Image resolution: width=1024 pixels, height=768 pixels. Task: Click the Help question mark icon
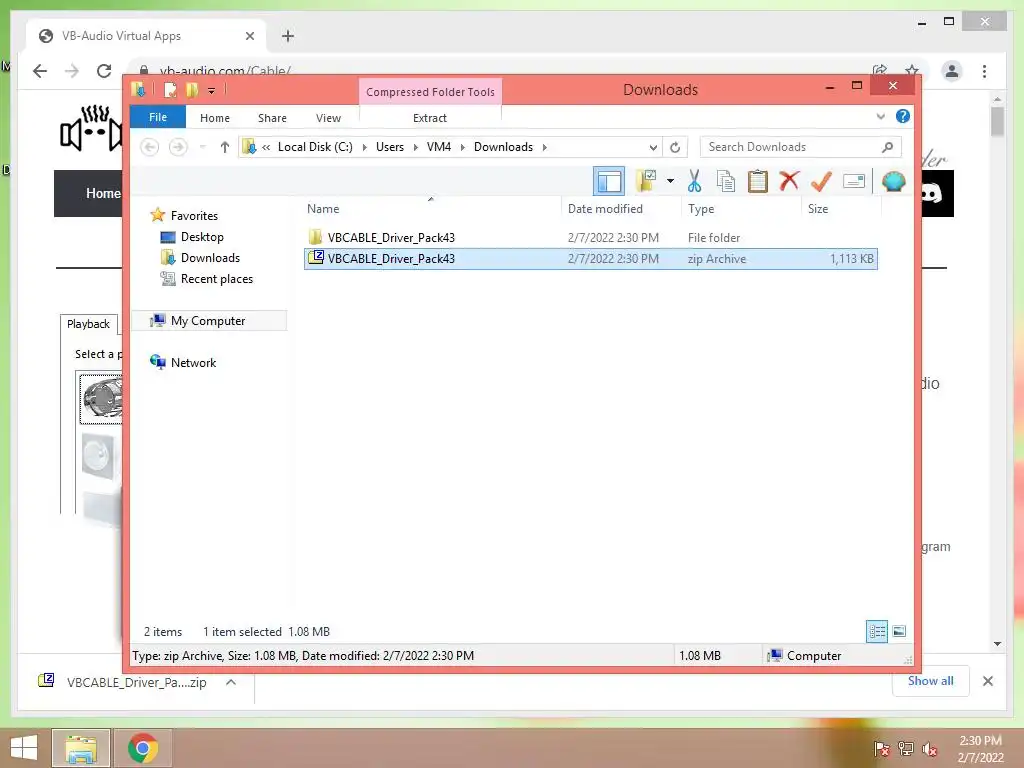coord(903,116)
